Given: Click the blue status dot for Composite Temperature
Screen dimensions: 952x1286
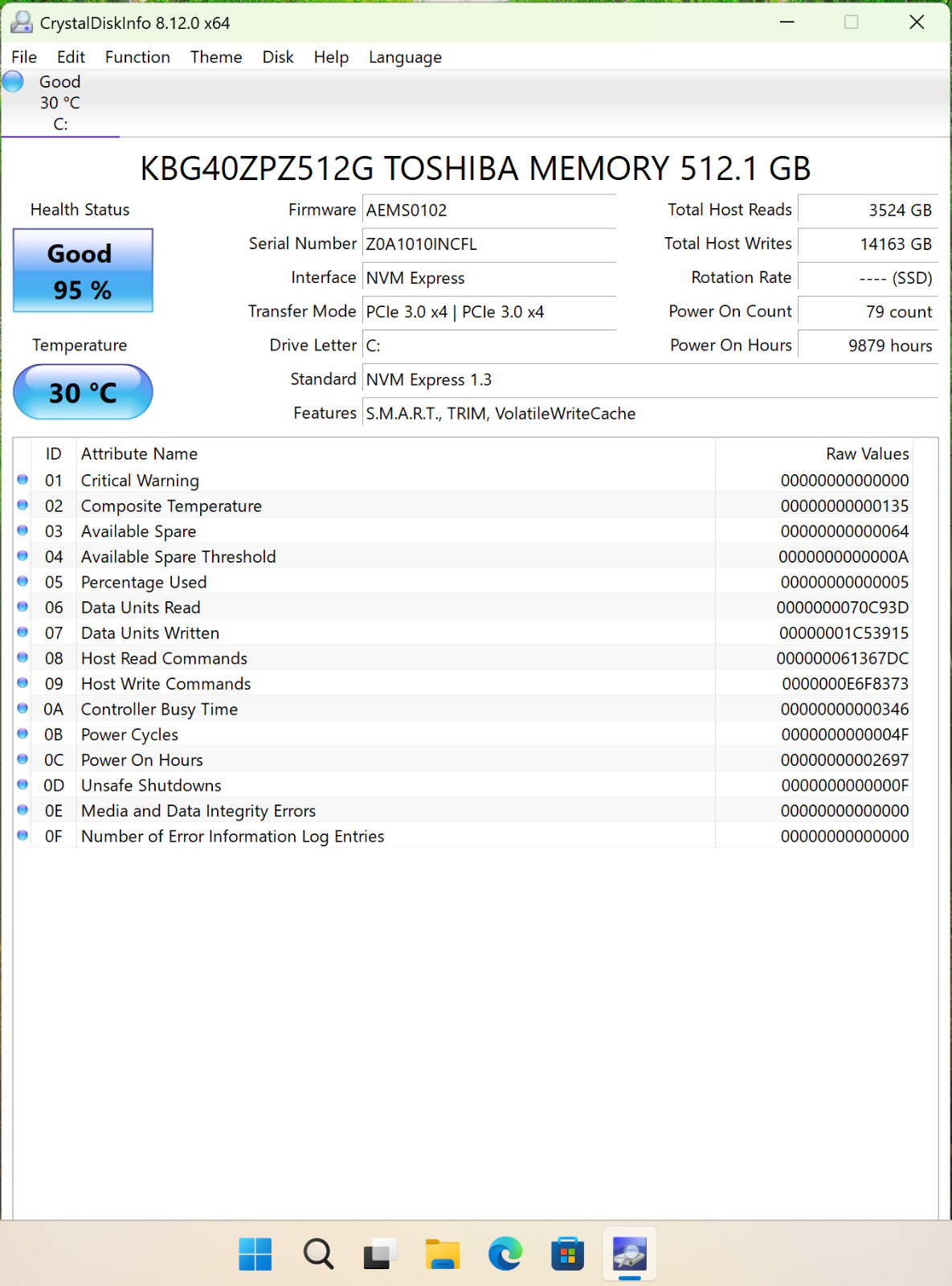Looking at the screenshot, I should pyautogui.click(x=22, y=506).
